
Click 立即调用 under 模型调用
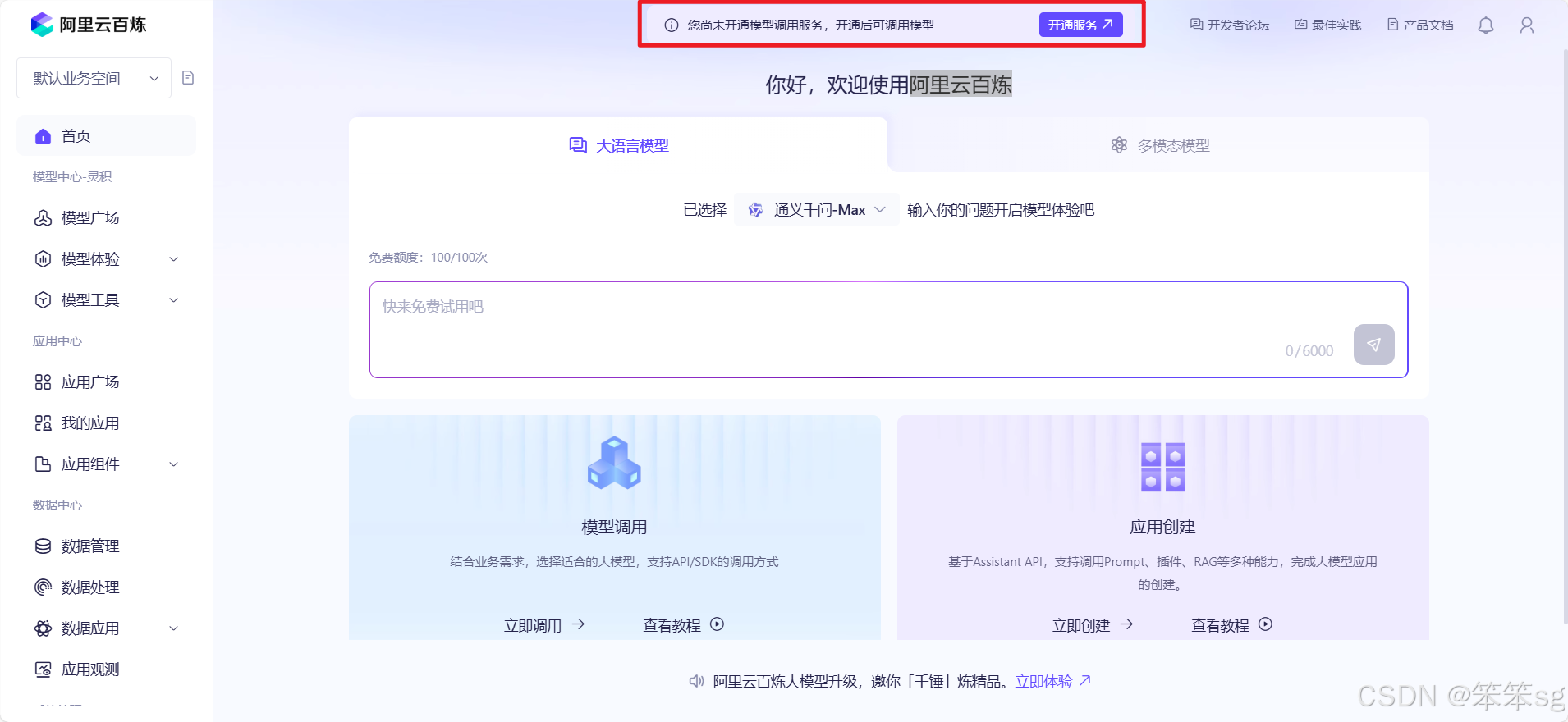click(x=543, y=625)
